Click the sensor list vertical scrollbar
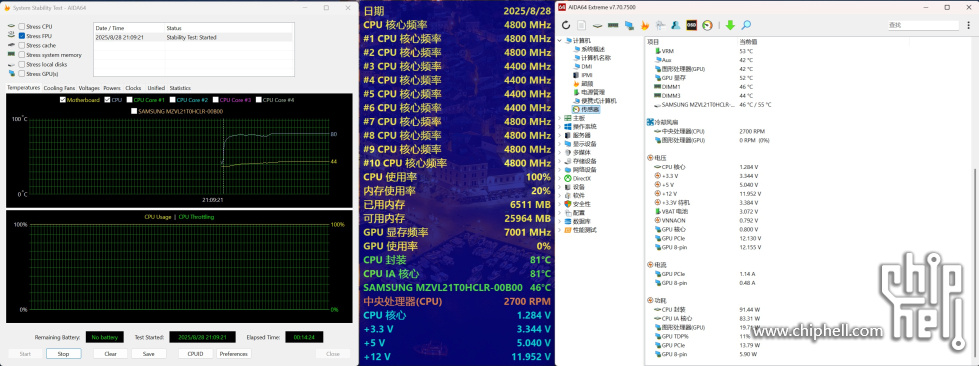Viewport: 979px width, 366px height. [975, 206]
